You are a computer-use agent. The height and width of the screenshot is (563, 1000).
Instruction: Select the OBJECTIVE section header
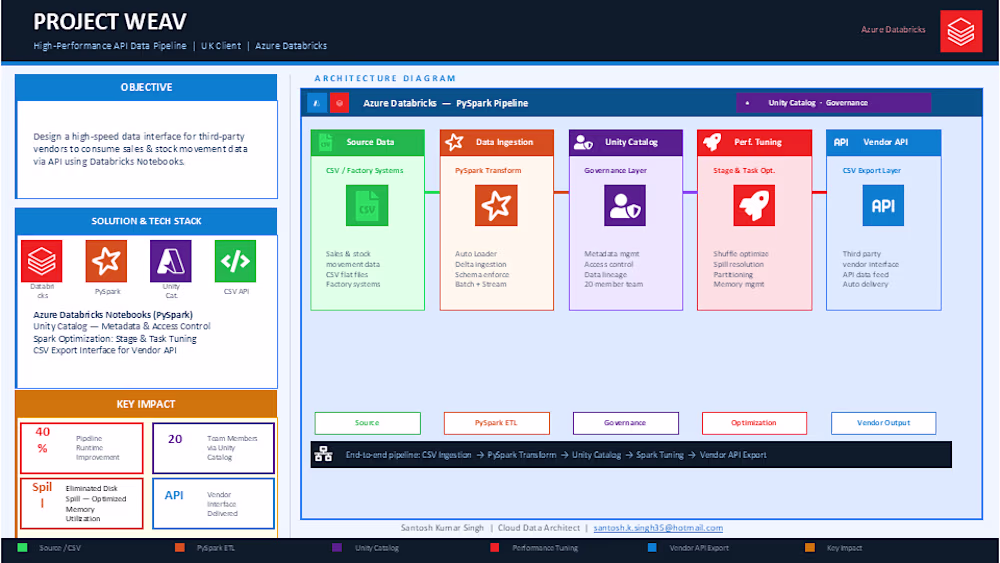tap(146, 87)
